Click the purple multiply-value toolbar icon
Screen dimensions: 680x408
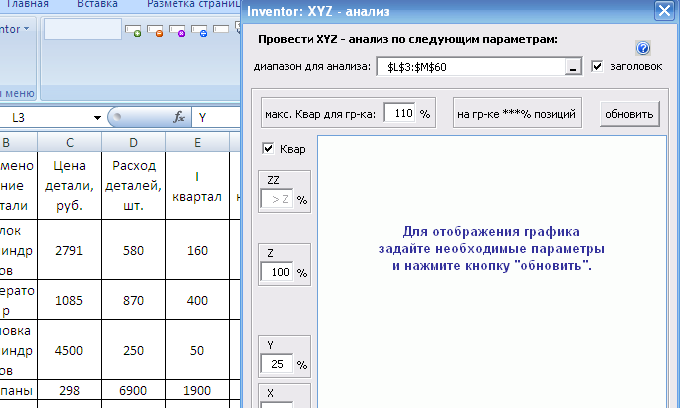coord(177,30)
